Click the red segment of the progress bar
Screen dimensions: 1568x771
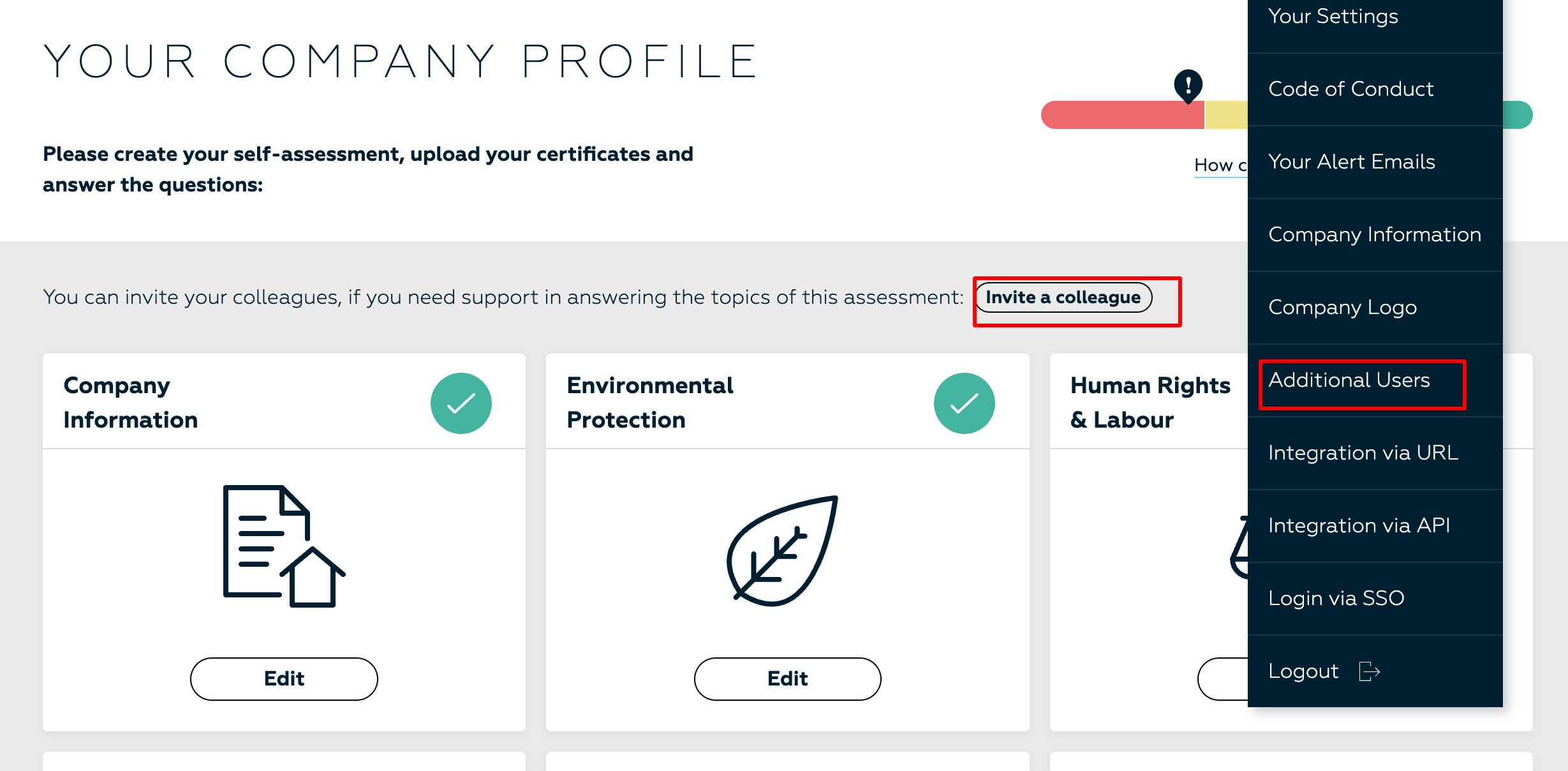(x=1123, y=115)
